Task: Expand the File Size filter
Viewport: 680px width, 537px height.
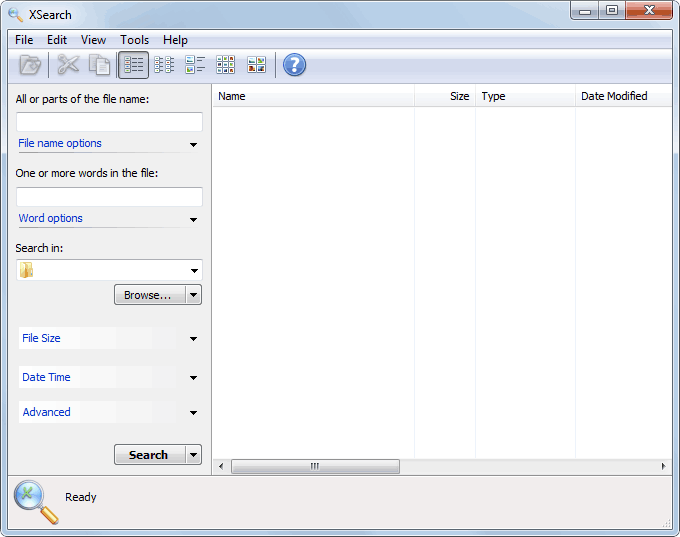Action: pos(193,339)
